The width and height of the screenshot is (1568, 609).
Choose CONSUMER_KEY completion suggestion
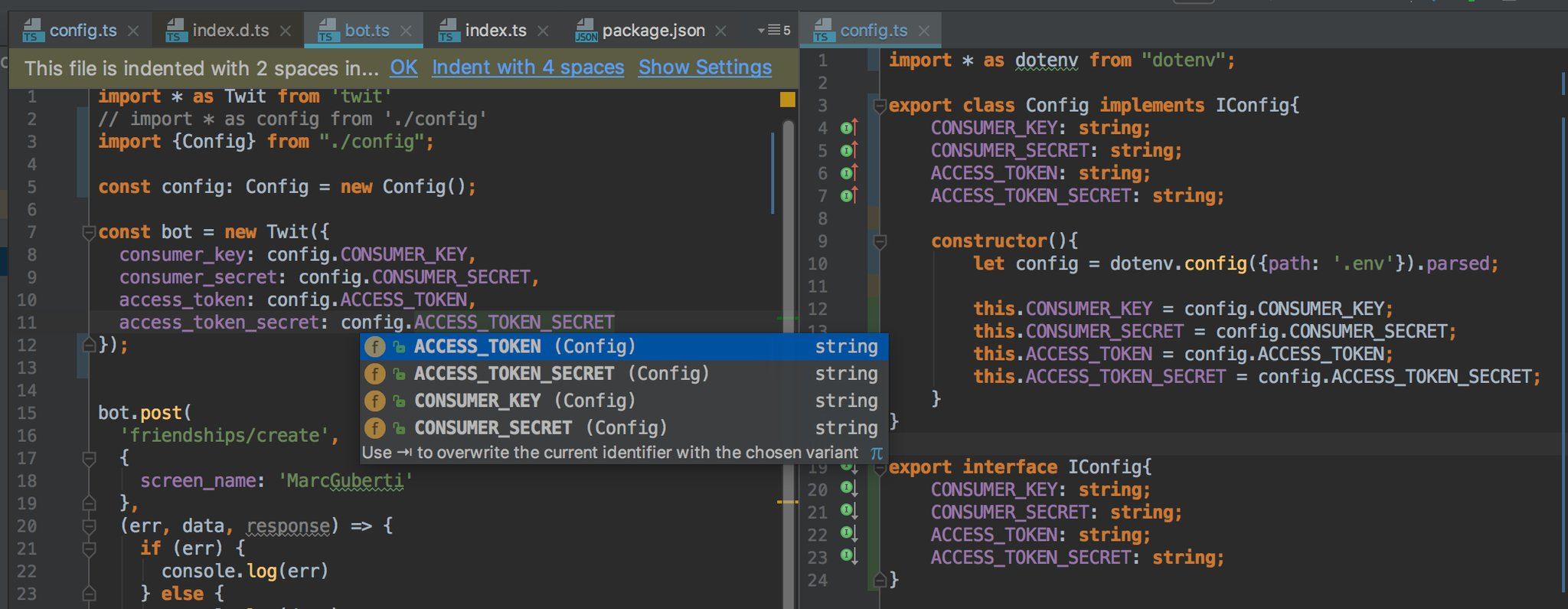[x=624, y=401]
